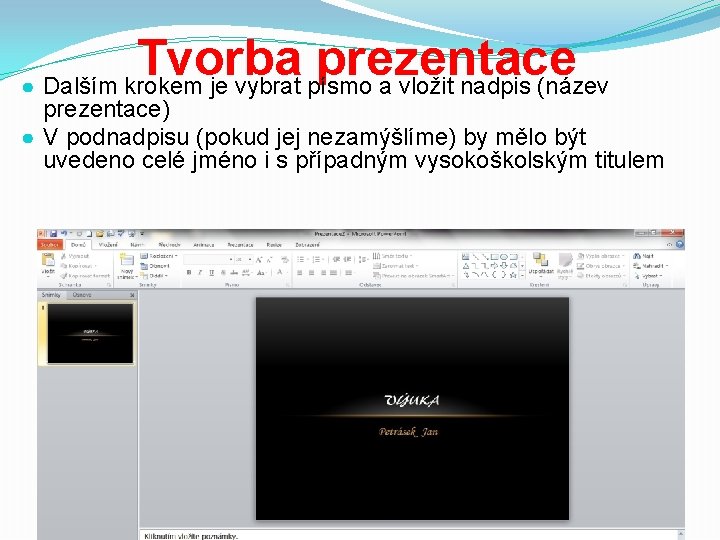Cut selection with Vyjmout
Viewport: 720px width, 540px height.
pos(75,256)
